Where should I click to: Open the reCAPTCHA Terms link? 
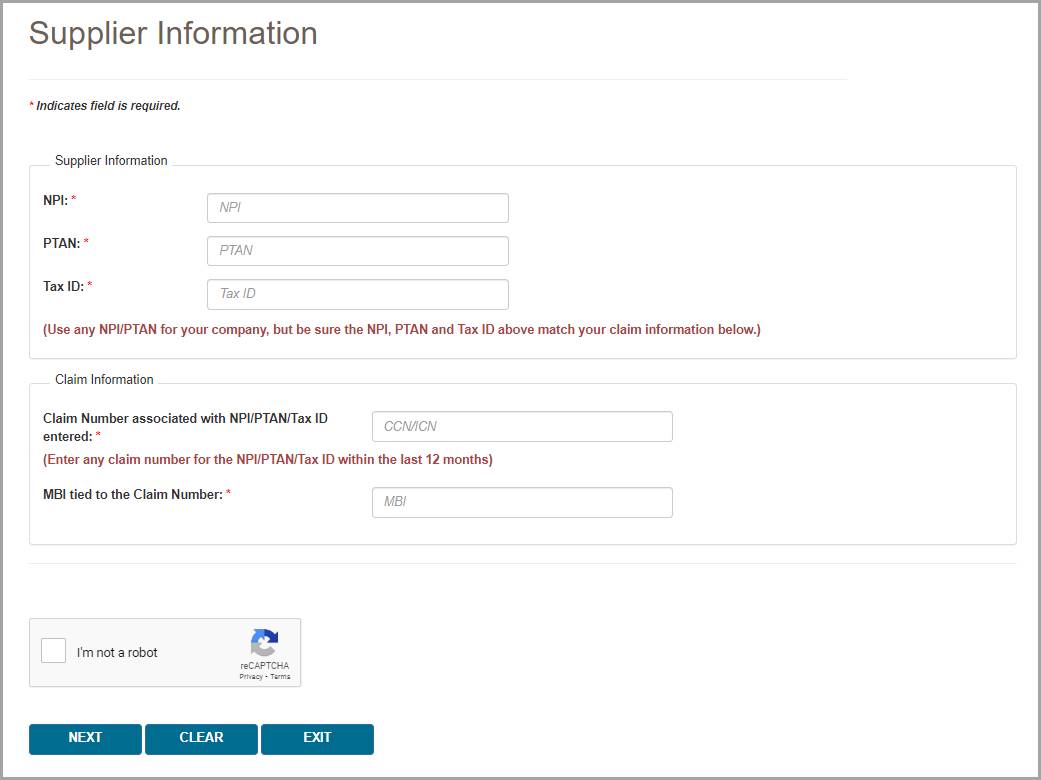(280, 677)
